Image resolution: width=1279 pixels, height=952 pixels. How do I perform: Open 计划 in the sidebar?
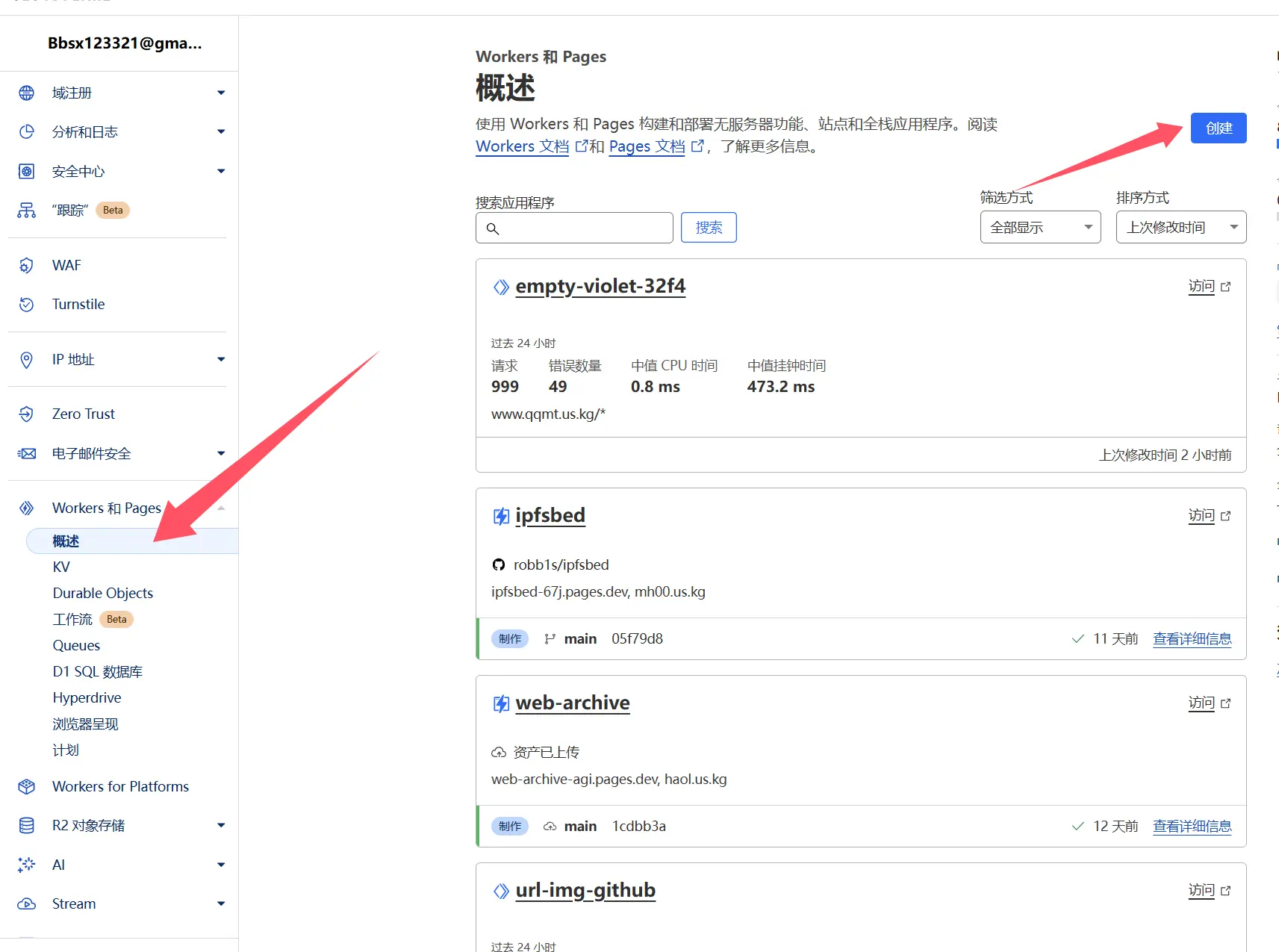click(x=66, y=750)
